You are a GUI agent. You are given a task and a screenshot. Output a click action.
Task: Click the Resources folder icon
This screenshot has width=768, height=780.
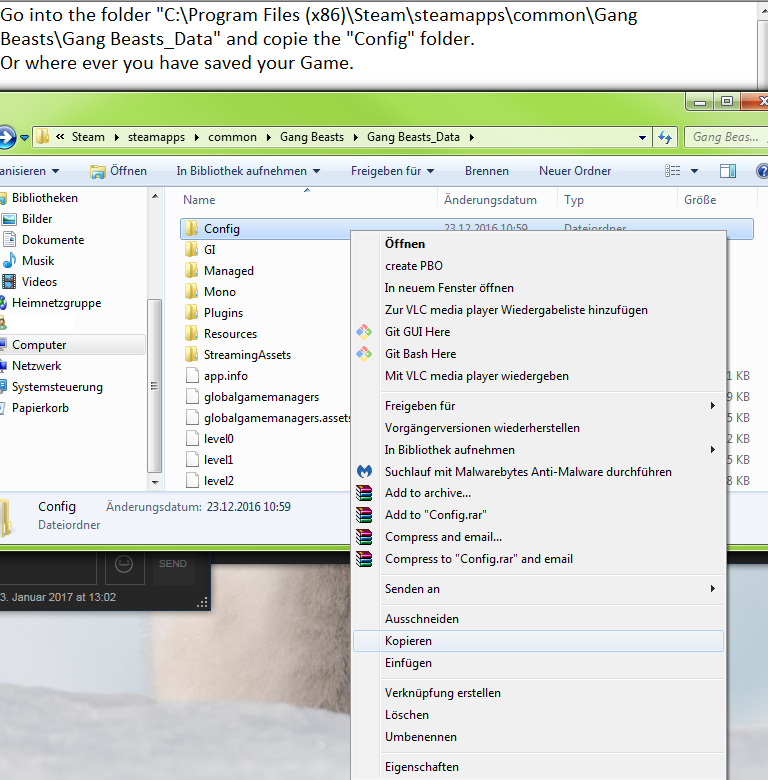pos(192,333)
